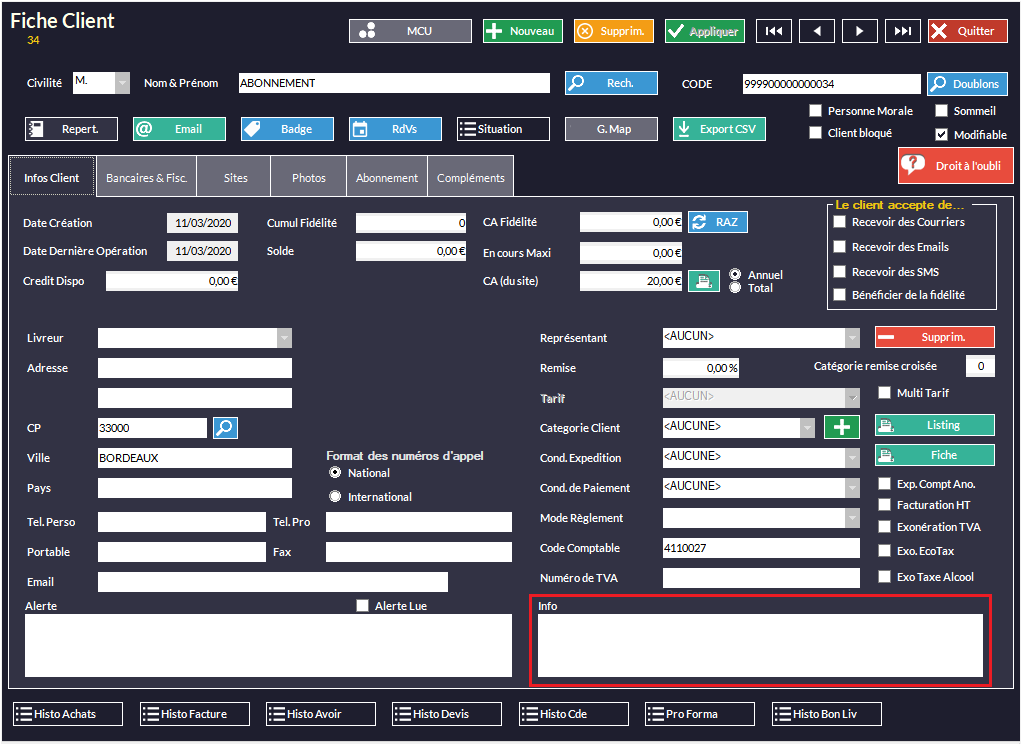Enable the Personne Morale checkbox
The width and height of the screenshot is (1021, 744).
[x=816, y=111]
